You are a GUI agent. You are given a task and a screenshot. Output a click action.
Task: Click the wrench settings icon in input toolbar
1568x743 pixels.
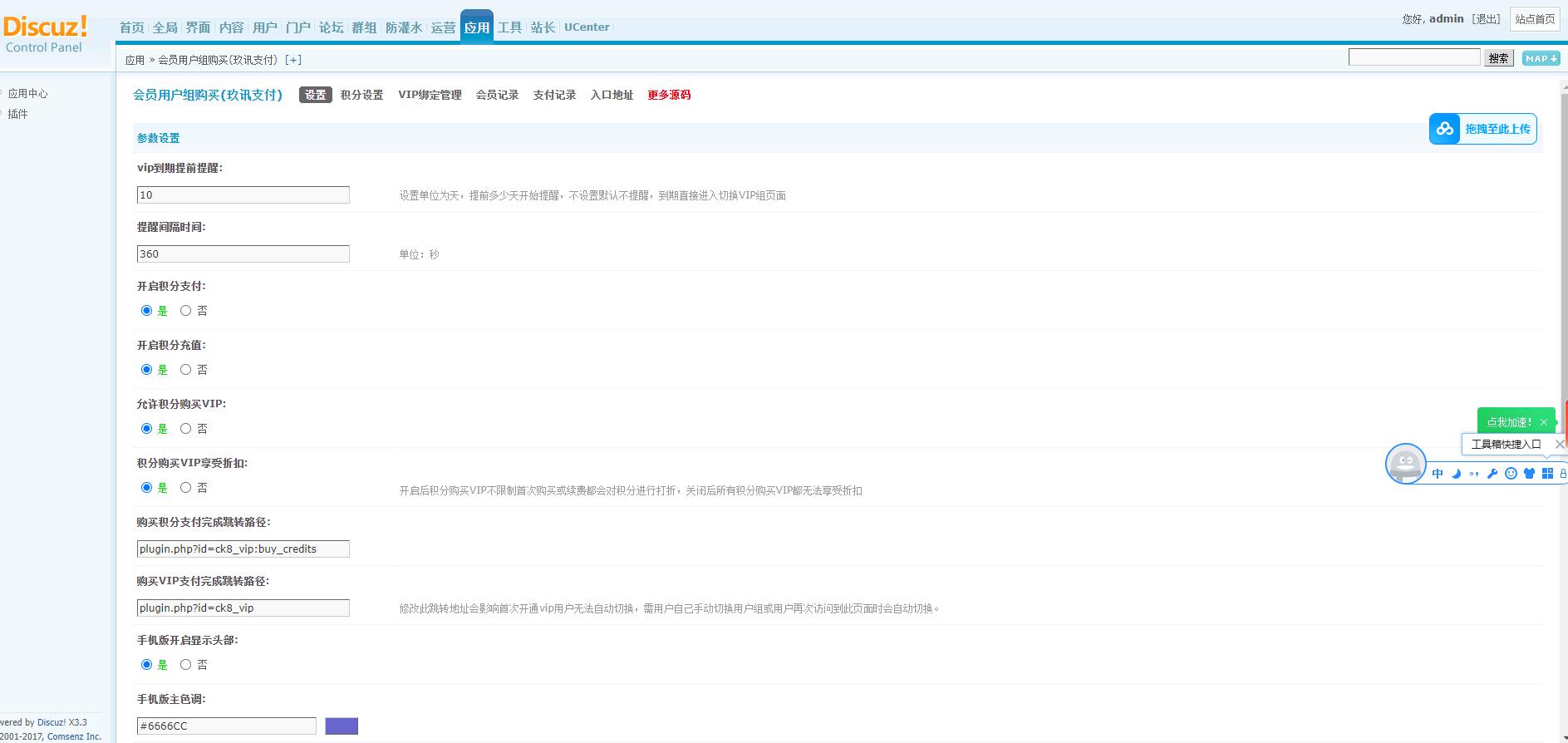pos(1492,474)
